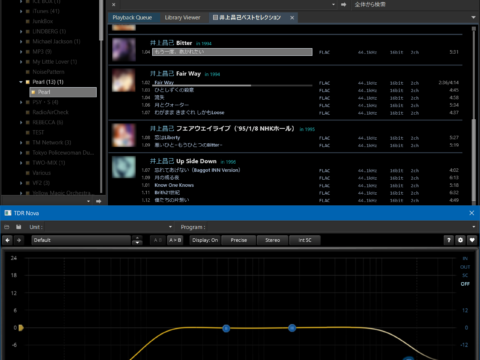Open the tab list dropdown arrow at right

coord(473,17)
